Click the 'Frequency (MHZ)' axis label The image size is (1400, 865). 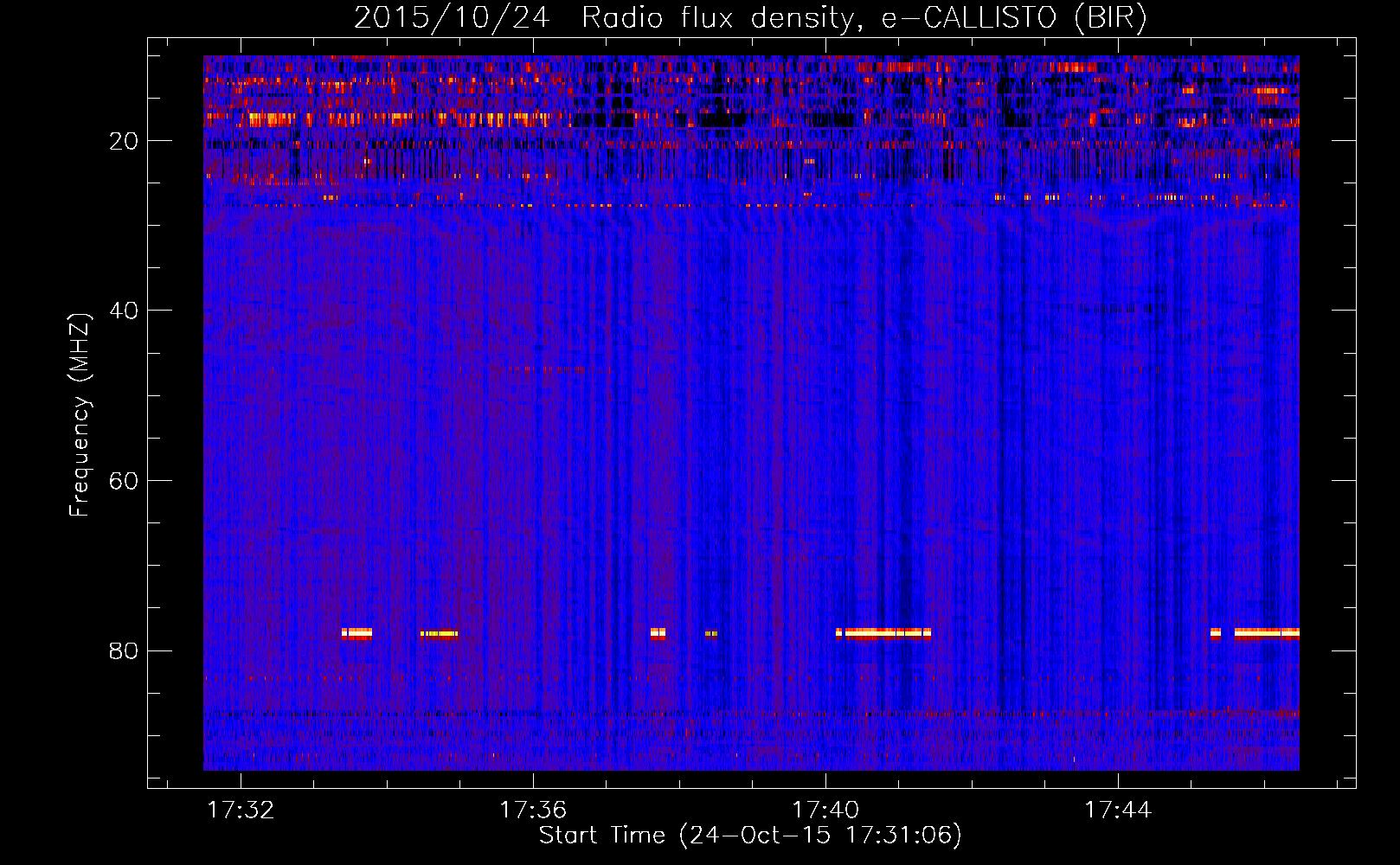[80, 415]
